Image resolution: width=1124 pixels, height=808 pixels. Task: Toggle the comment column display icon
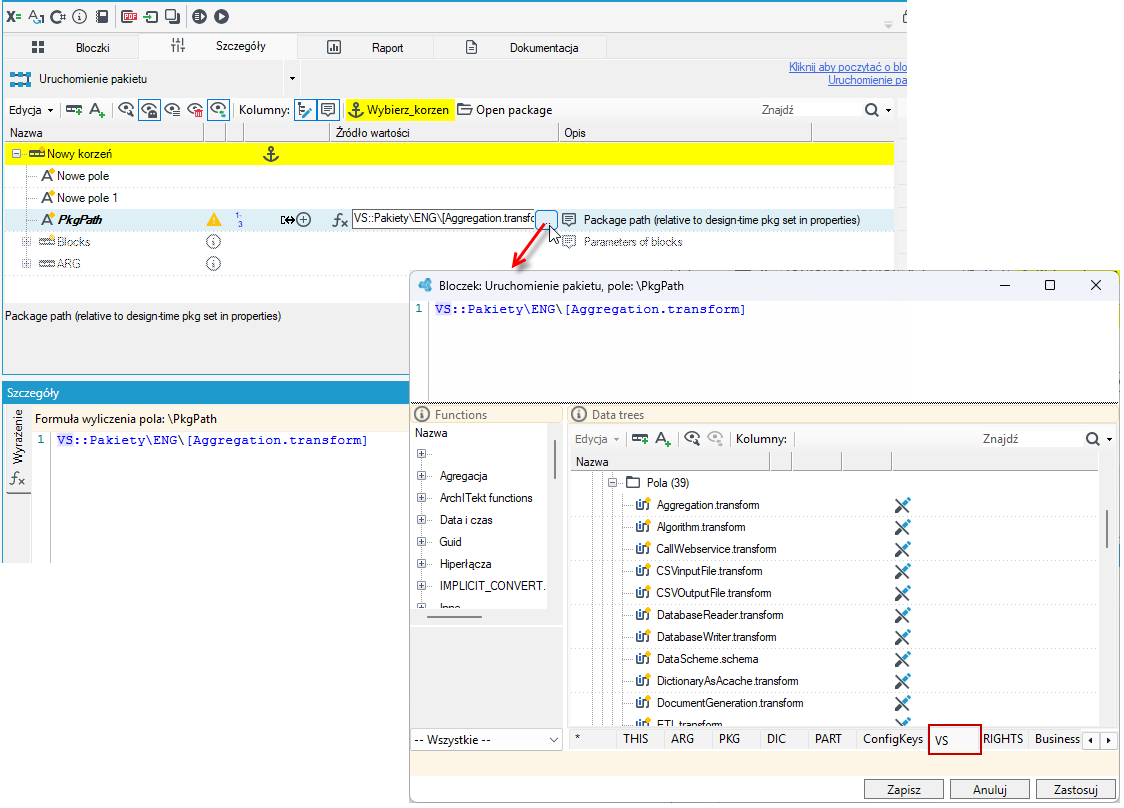[328, 110]
